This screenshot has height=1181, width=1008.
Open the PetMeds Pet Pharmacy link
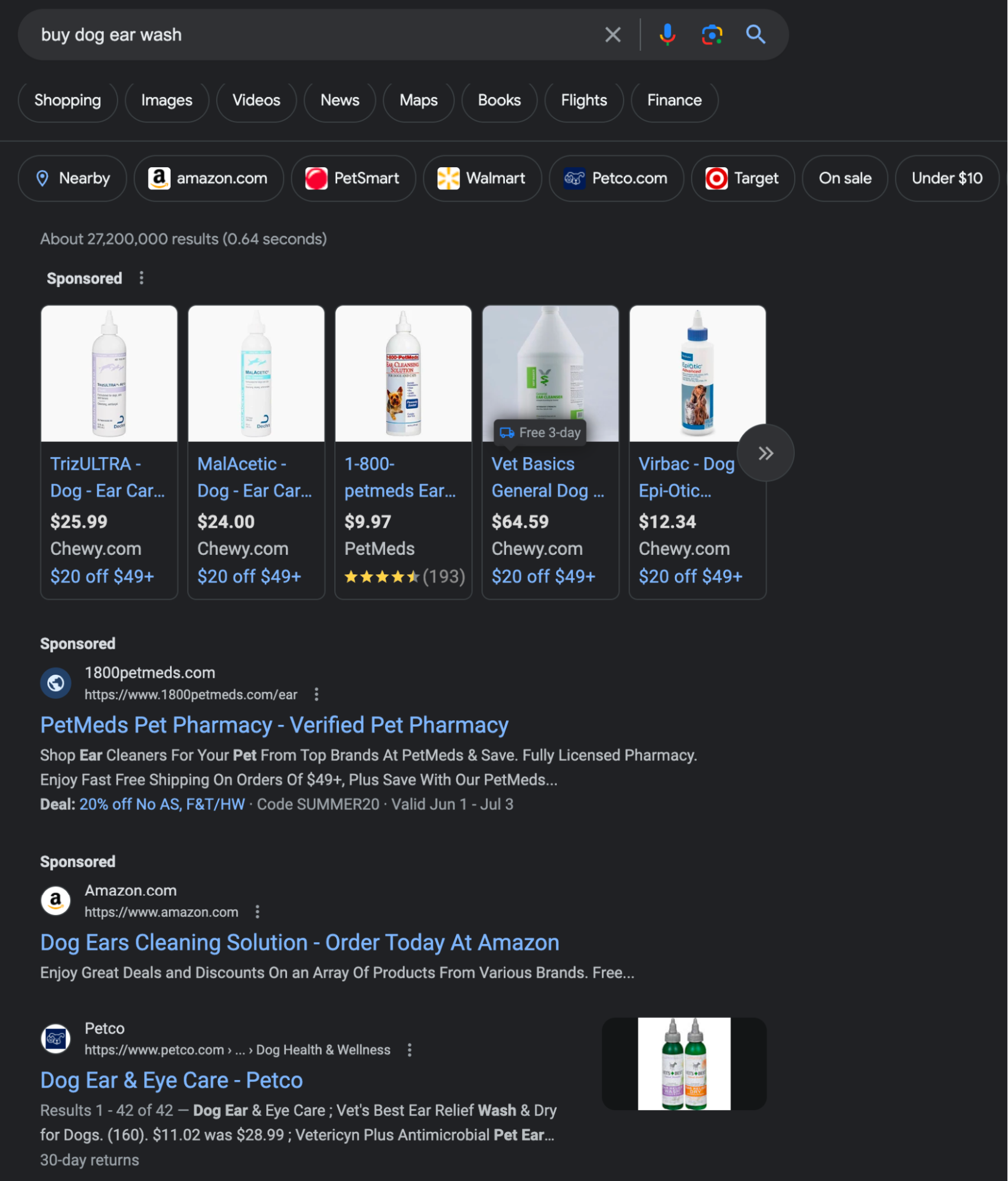pyautogui.click(x=273, y=725)
